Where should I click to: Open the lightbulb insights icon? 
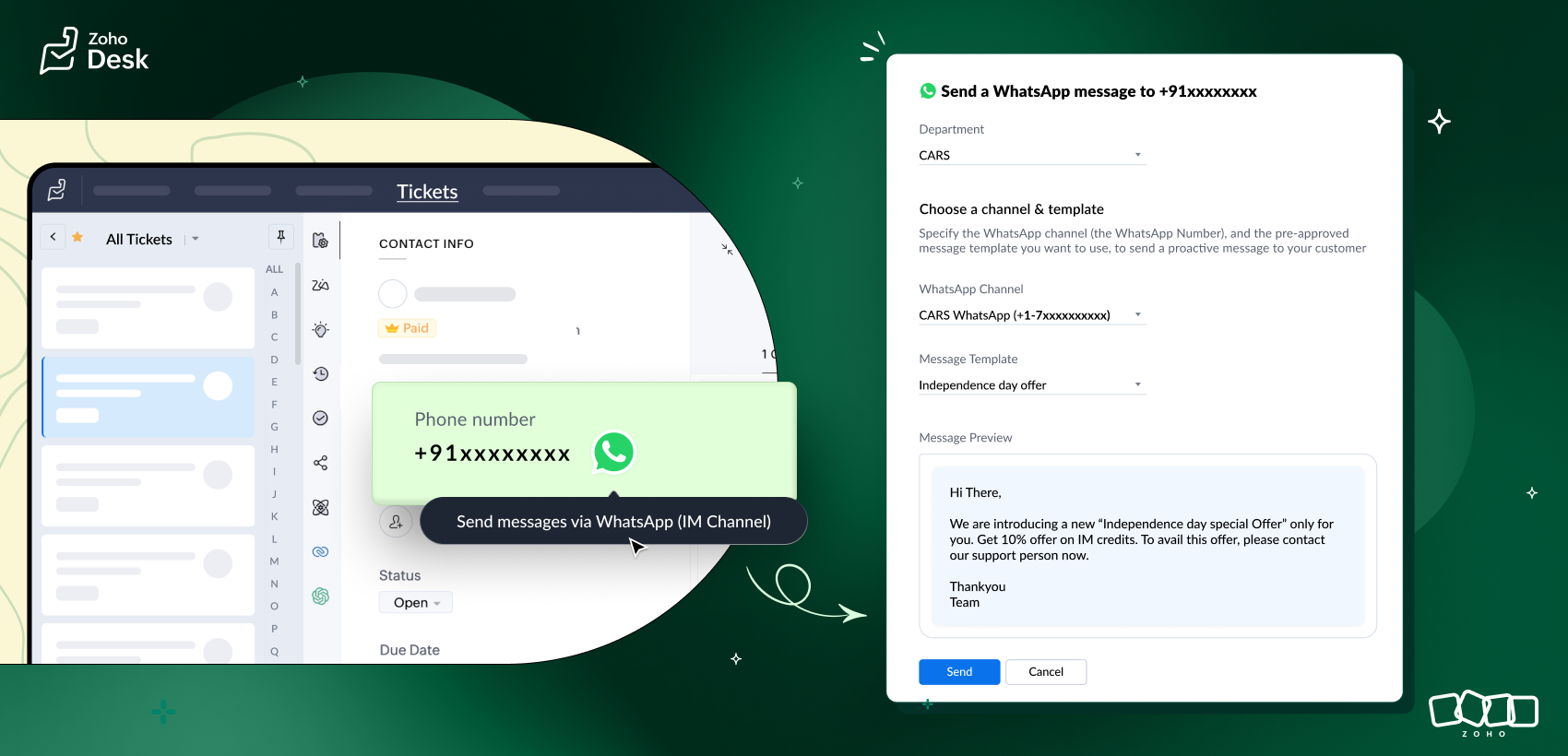320,329
